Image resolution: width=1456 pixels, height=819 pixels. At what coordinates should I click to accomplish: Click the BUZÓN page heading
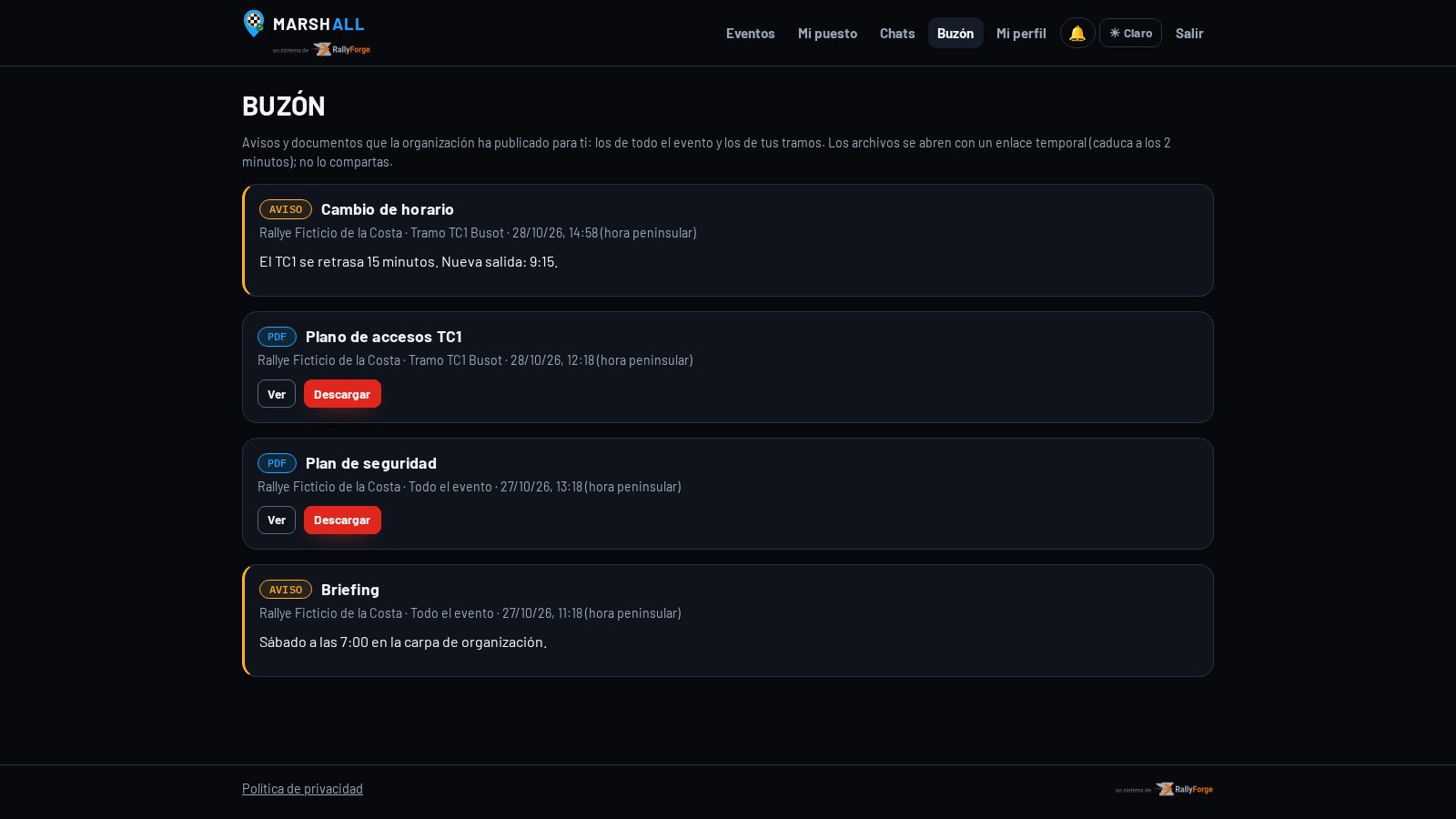click(x=284, y=106)
